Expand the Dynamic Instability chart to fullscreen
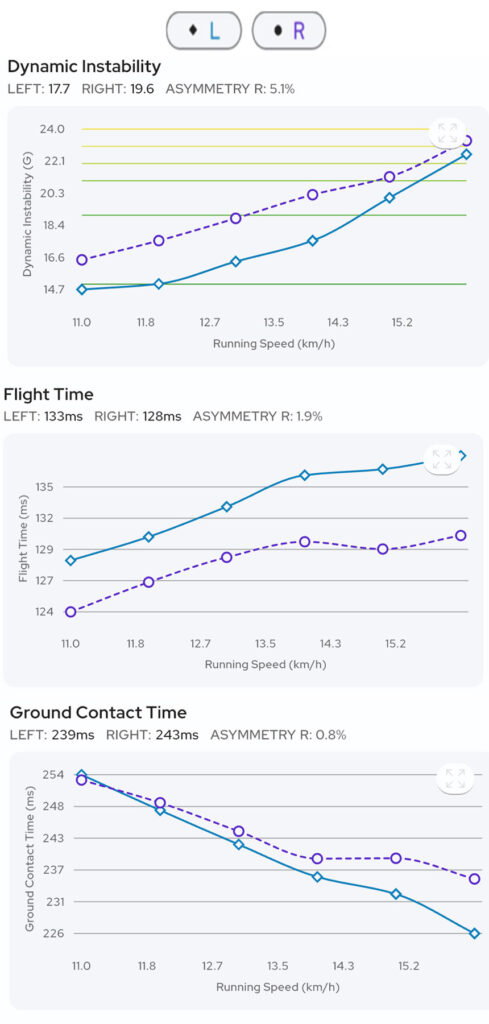This screenshot has height=1024, width=489. point(448,133)
